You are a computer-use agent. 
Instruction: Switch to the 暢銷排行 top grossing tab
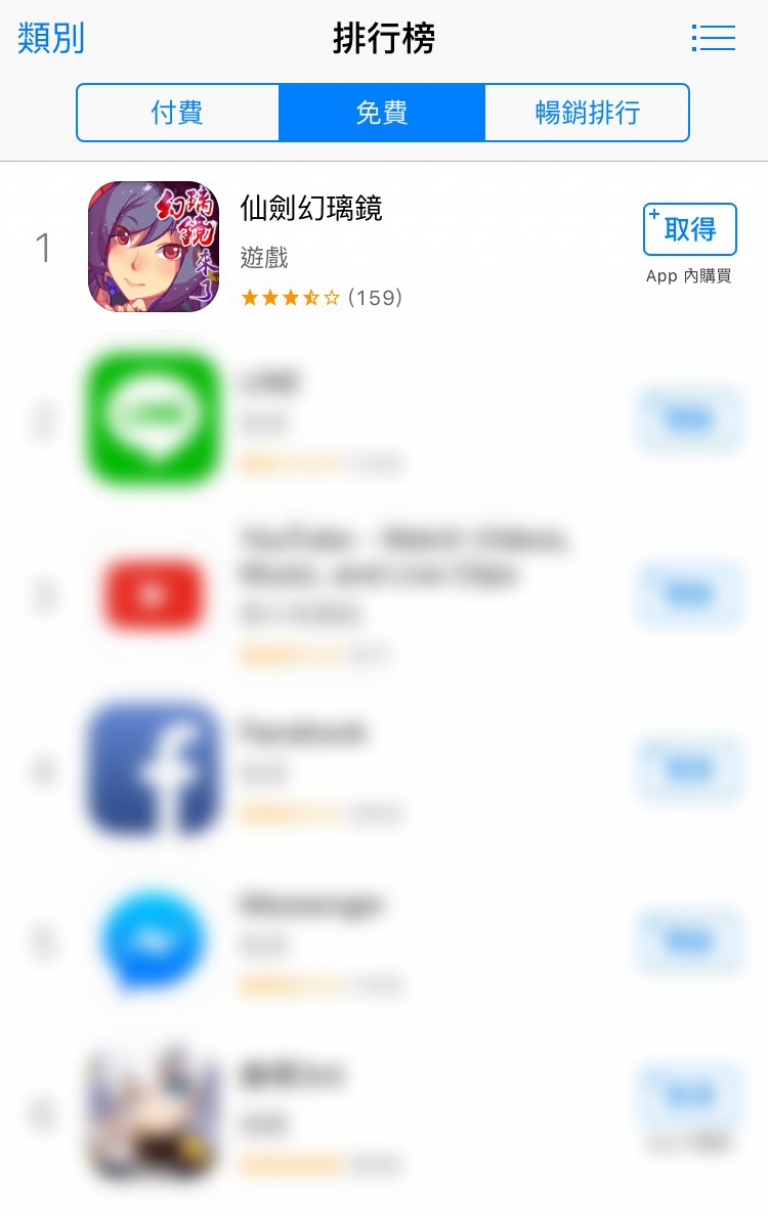(x=587, y=112)
